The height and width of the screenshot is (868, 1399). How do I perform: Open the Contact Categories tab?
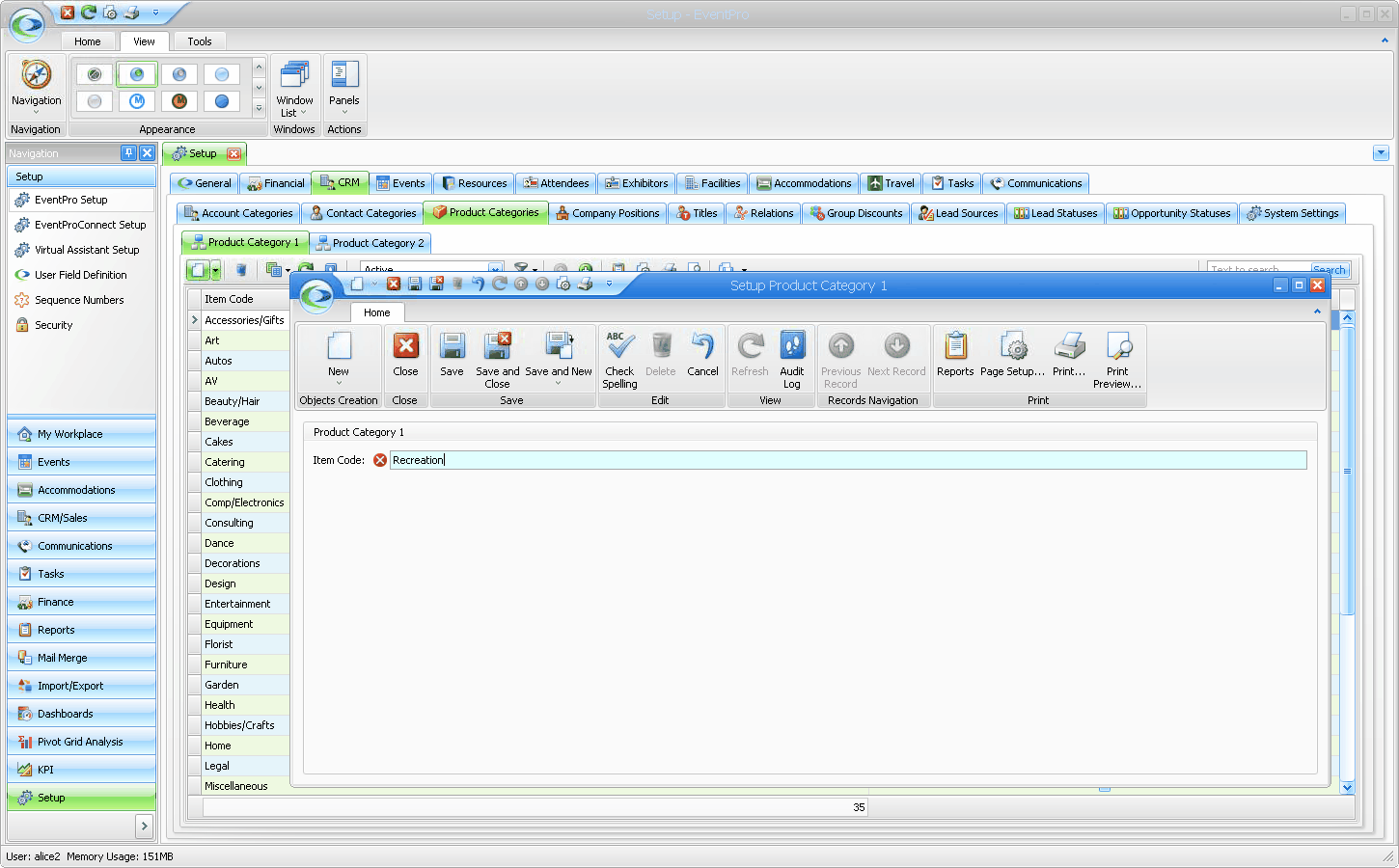pyautogui.click(x=363, y=213)
